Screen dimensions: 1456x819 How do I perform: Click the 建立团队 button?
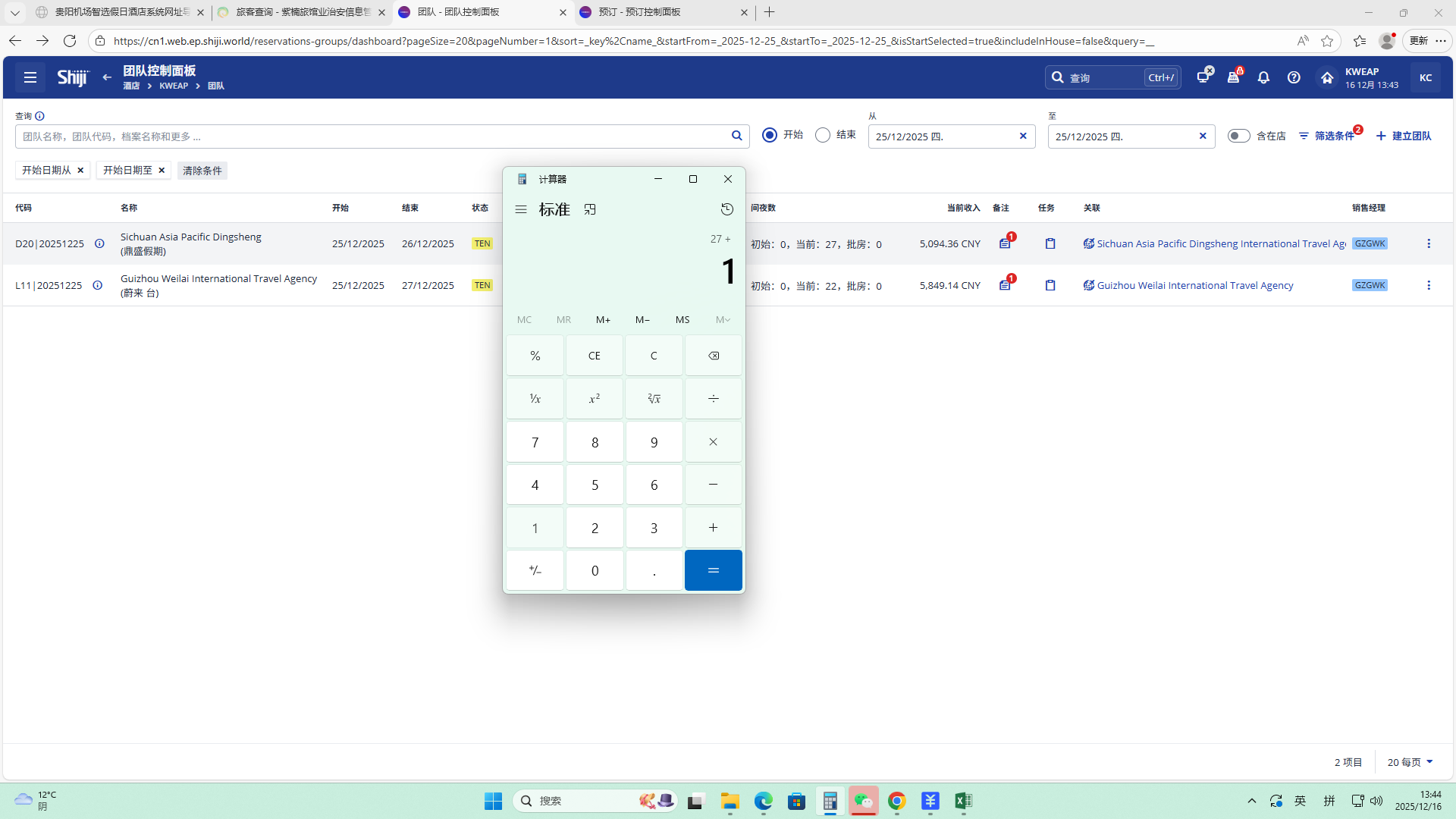pyautogui.click(x=1404, y=136)
